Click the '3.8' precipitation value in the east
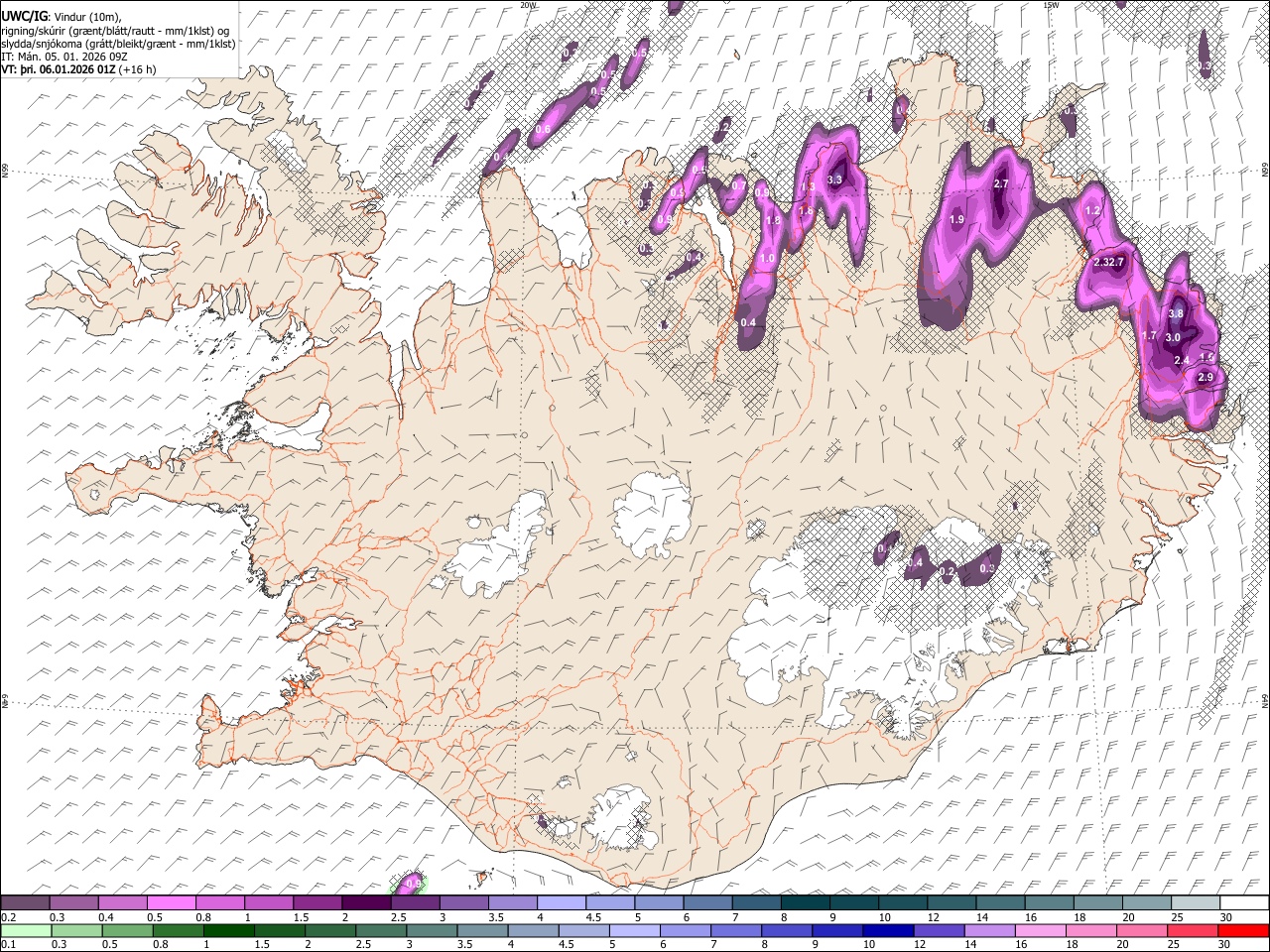 1176,313
